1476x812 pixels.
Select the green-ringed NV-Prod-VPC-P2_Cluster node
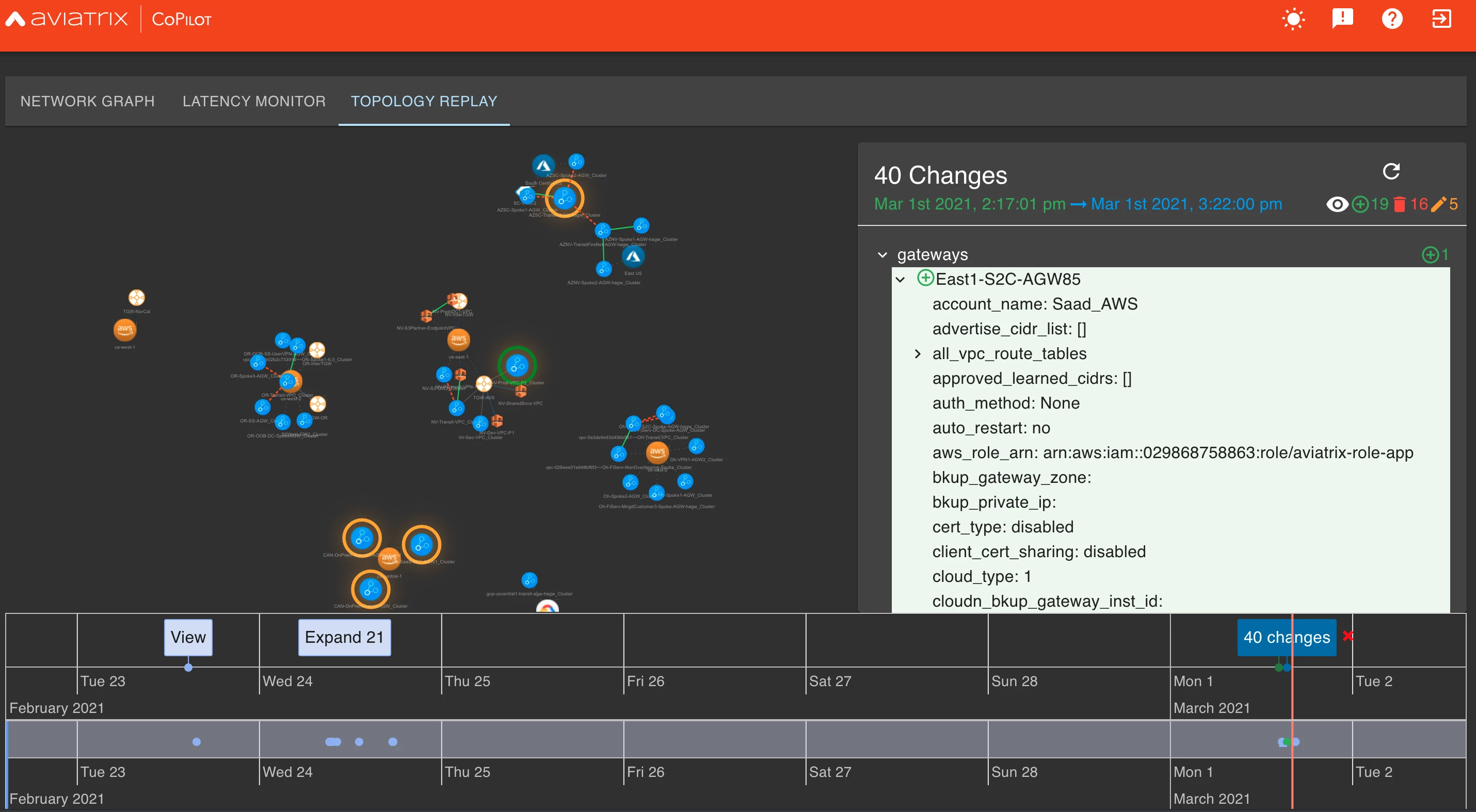[x=517, y=365]
